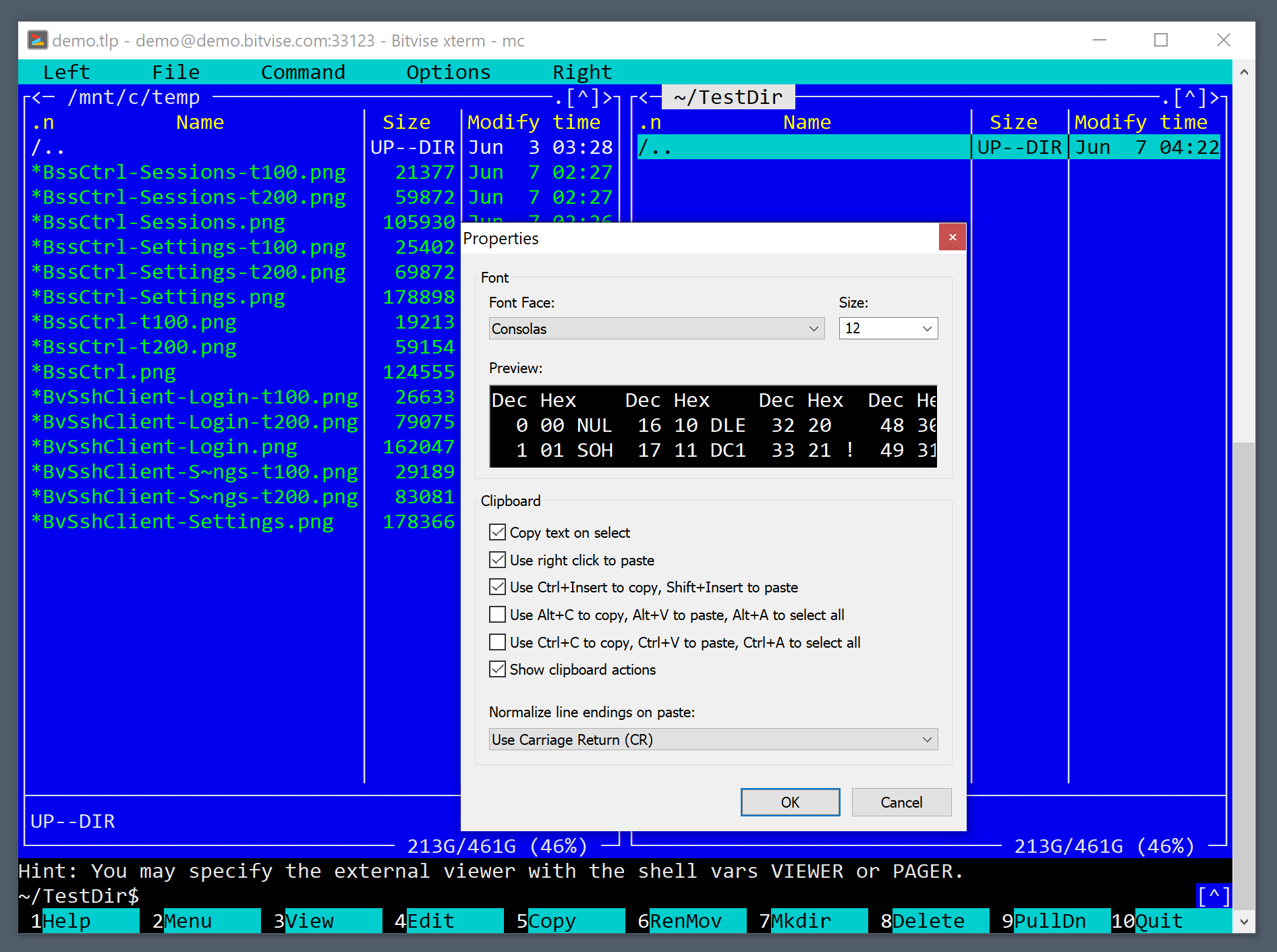Disable Copy text on select checkbox
This screenshot has width=1277, height=952.
tap(498, 532)
